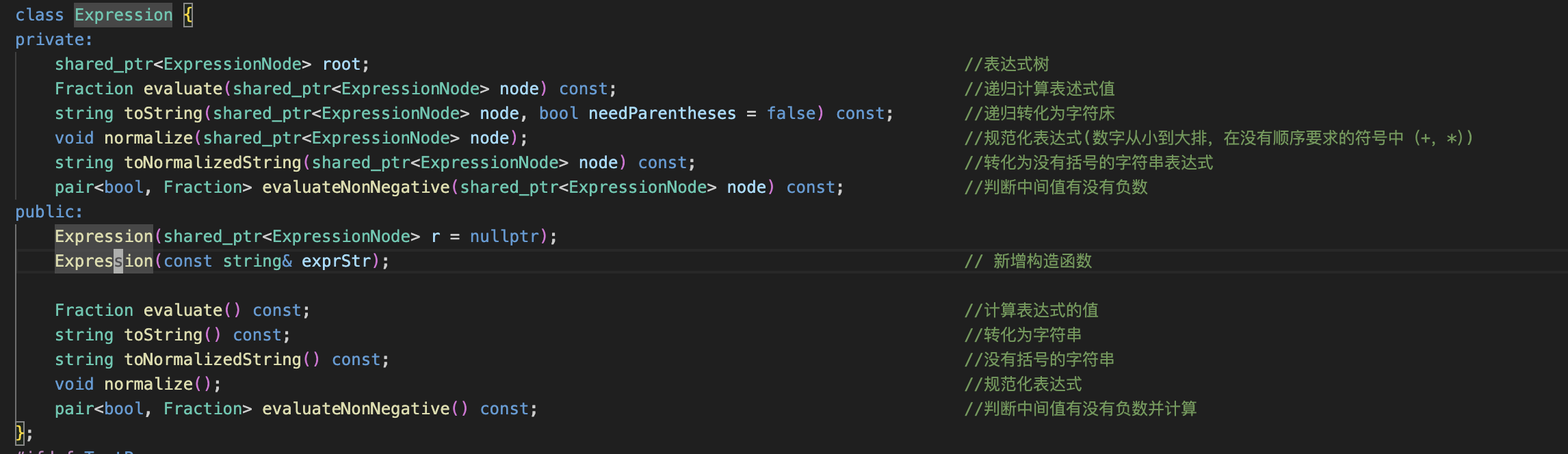The width and height of the screenshot is (1568, 454).
Task: Click the false default value literal
Action: (x=791, y=113)
